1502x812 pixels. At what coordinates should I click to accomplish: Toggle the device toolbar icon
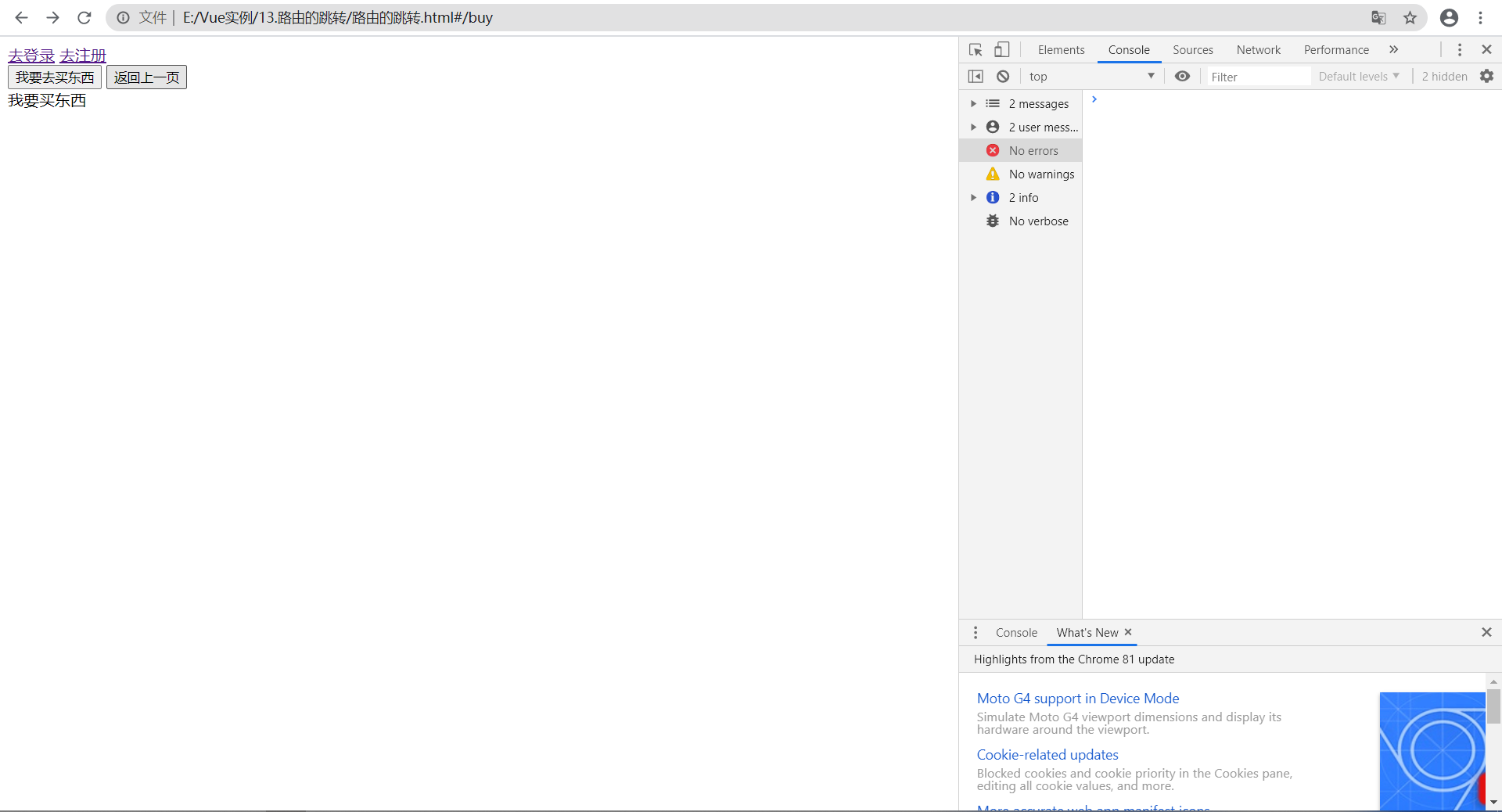click(x=1001, y=49)
